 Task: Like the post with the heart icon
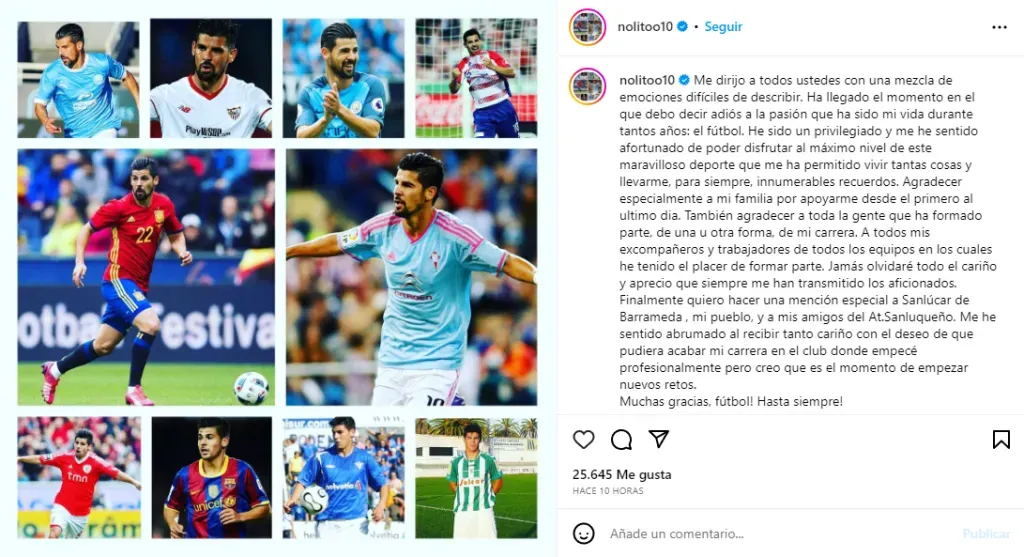[x=584, y=439]
